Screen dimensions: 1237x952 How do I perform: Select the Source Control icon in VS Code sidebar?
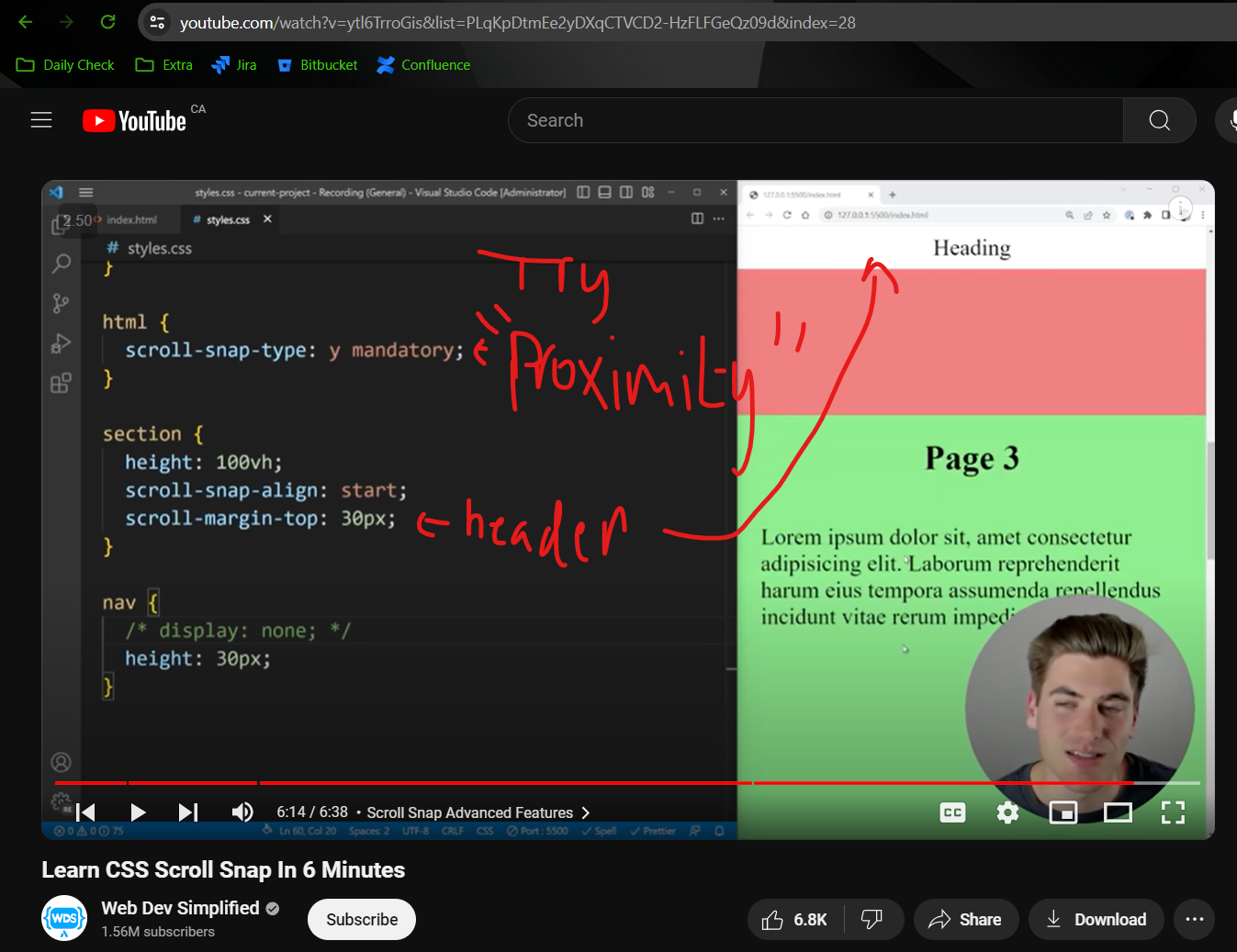pyautogui.click(x=61, y=303)
